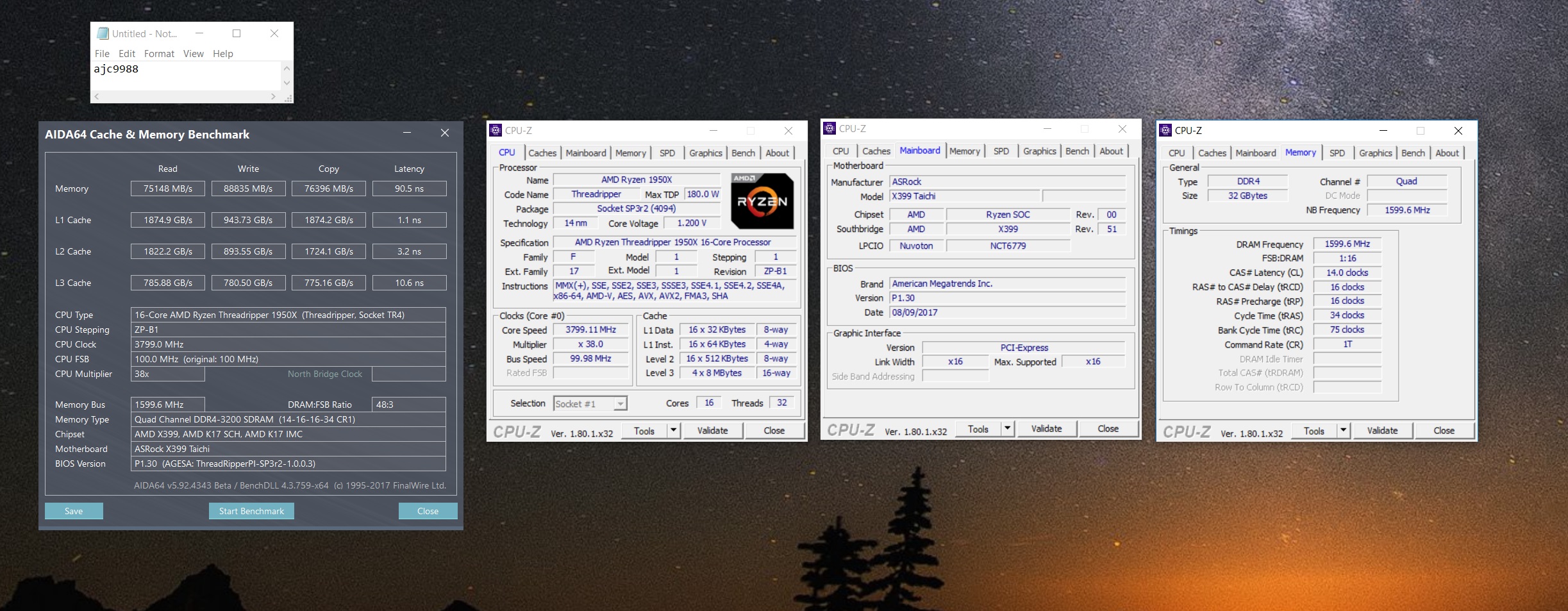Close the AIDA64 Cache & Memory Benchmark window
Image resolution: width=1568 pixels, height=611 pixels.
[445, 133]
